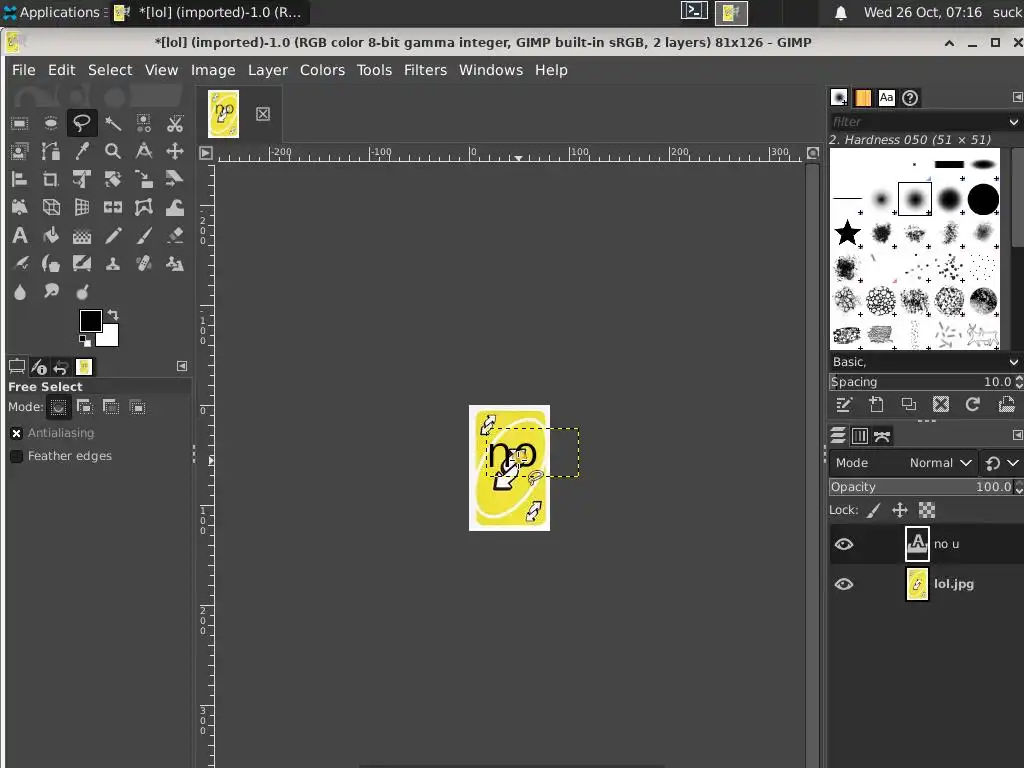Open the File menu
This screenshot has height=768, width=1024.
coord(24,70)
